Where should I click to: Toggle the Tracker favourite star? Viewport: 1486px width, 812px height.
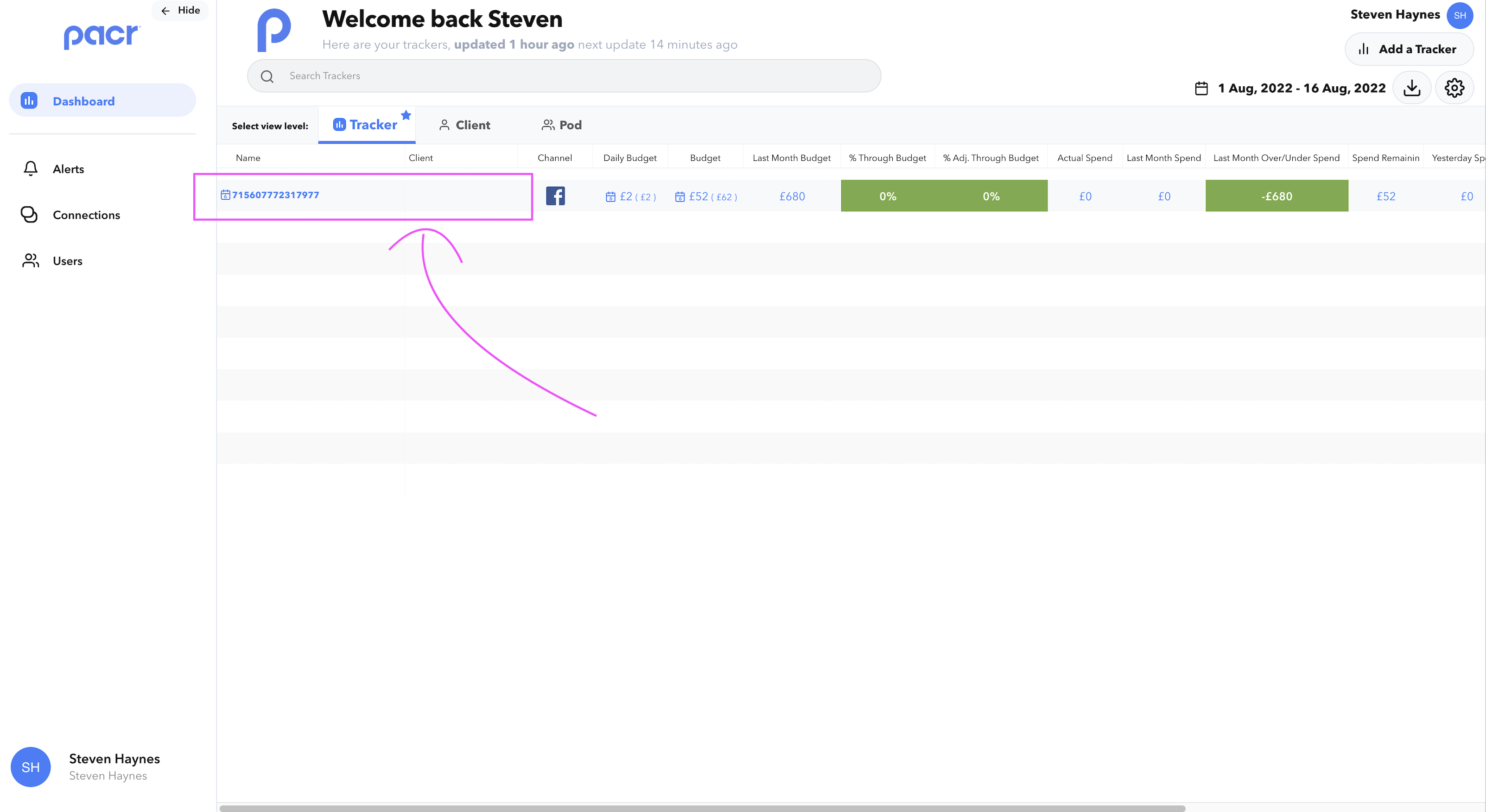pos(406,115)
